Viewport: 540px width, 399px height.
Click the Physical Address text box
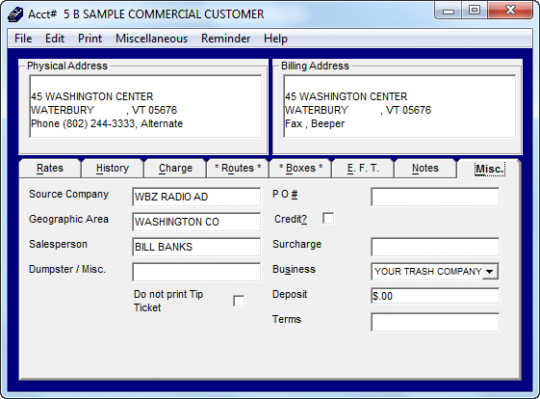click(146, 106)
